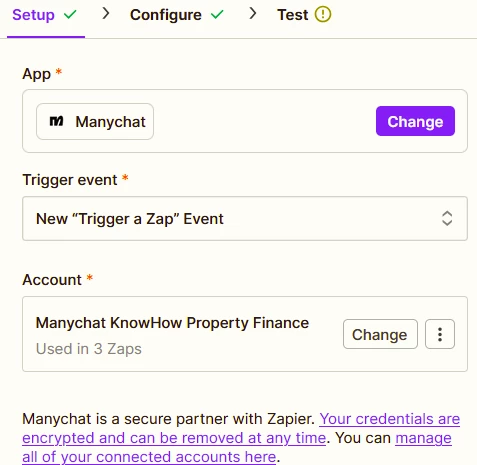Screen dimensions: 477x465
Task: Click the purple Change app button
Action: coord(415,121)
